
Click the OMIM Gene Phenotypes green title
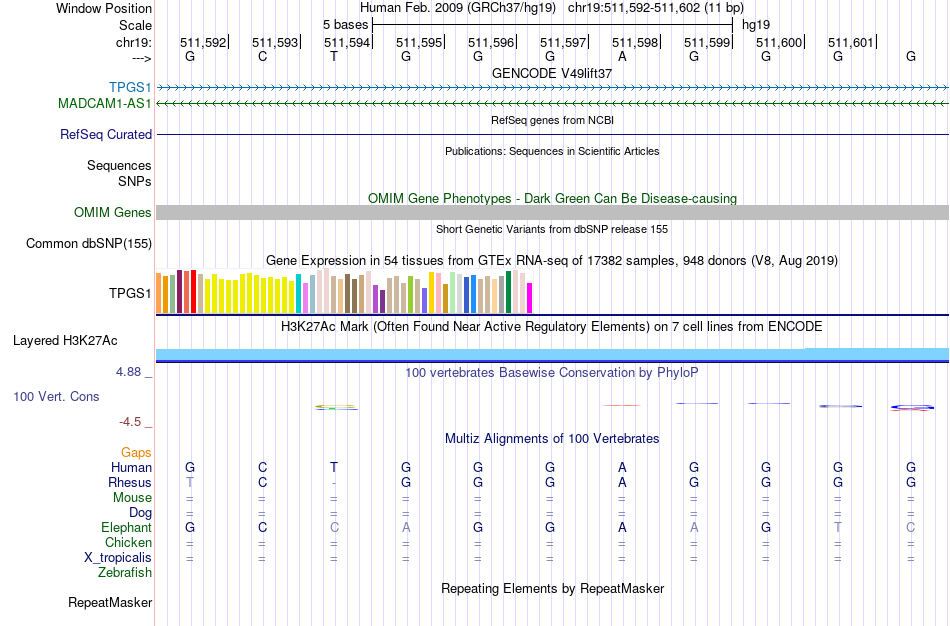(553, 199)
